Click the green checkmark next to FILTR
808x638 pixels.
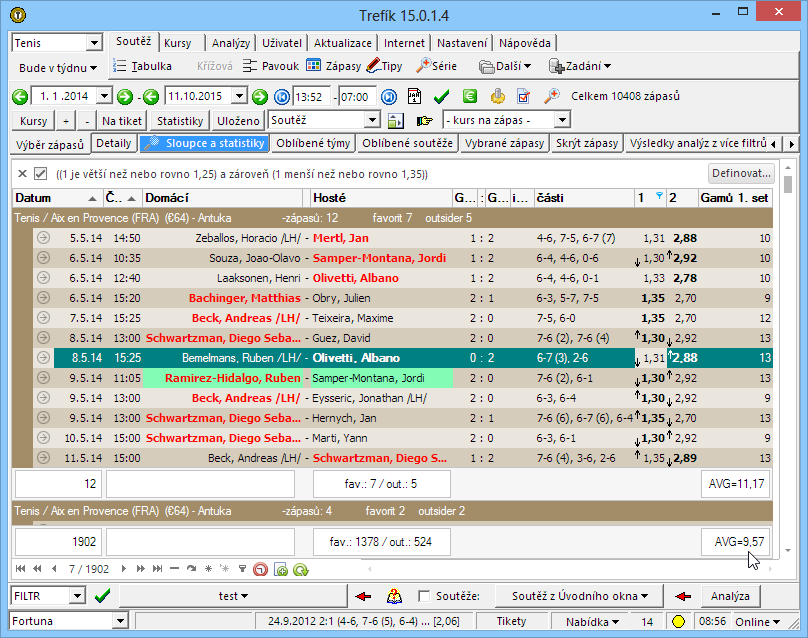click(102, 596)
